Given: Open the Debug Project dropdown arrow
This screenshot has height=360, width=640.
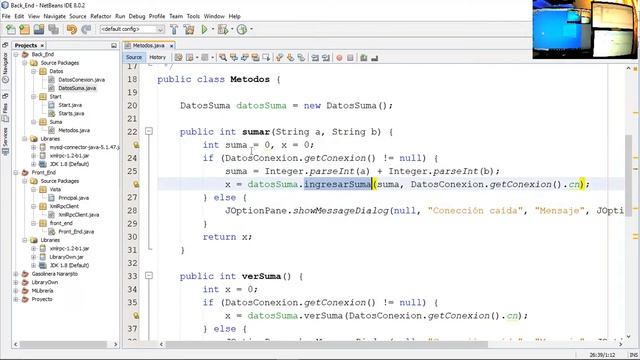Looking at the screenshot, I should point(232,29).
